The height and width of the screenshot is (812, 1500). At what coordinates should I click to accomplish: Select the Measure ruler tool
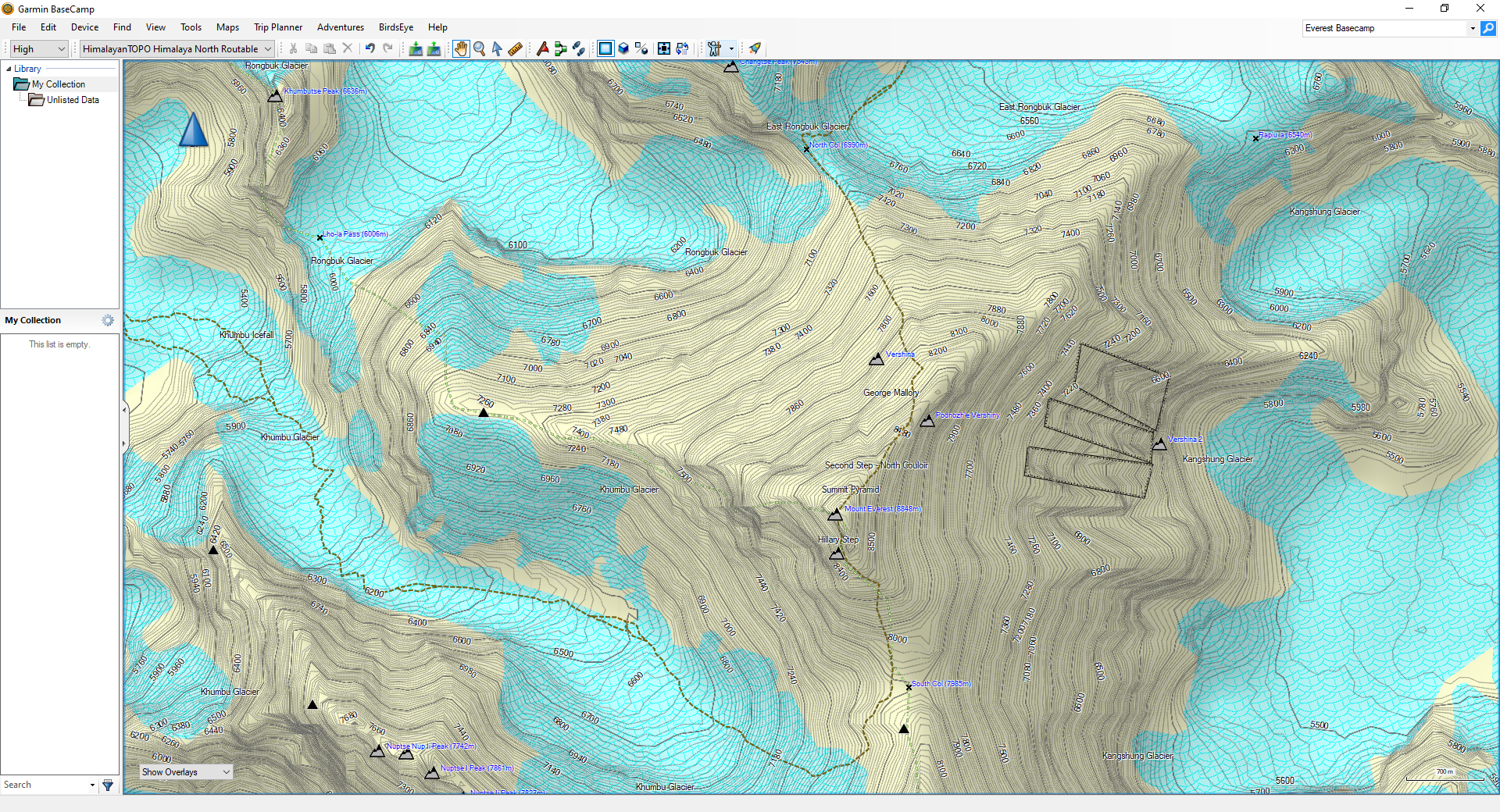(515, 48)
